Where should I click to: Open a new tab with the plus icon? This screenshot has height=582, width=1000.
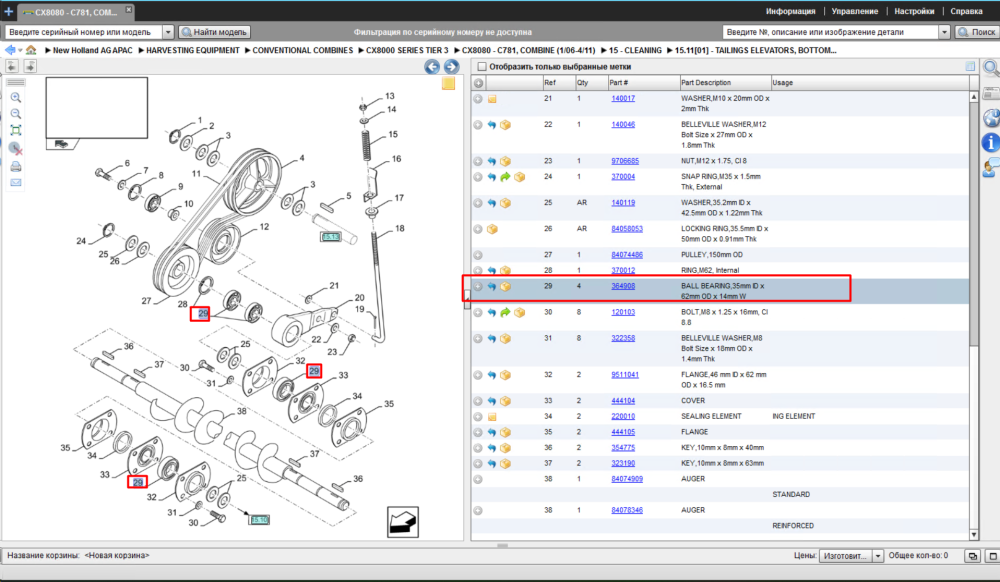click(8, 11)
